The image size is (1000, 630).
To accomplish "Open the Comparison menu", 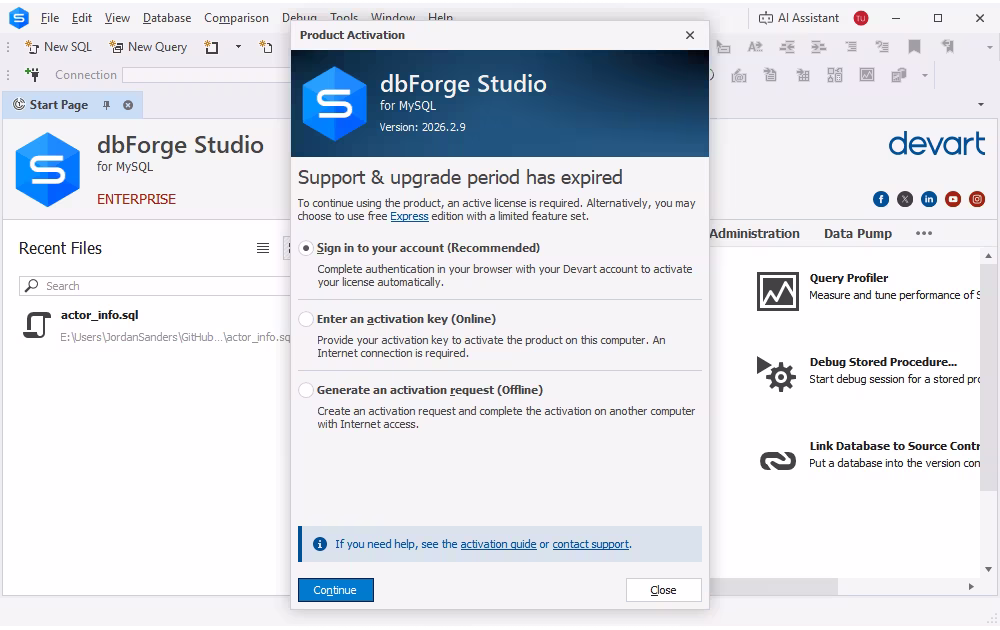I will coord(236,18).
